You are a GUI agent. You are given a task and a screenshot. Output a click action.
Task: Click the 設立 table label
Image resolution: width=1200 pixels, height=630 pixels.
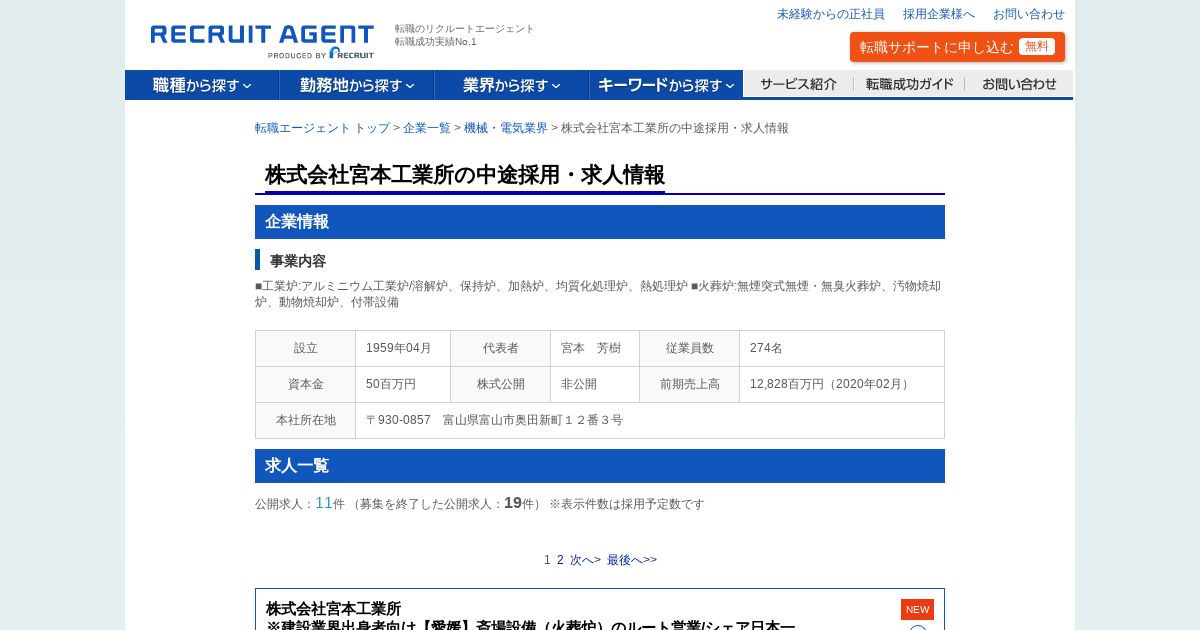click(306, 348)
